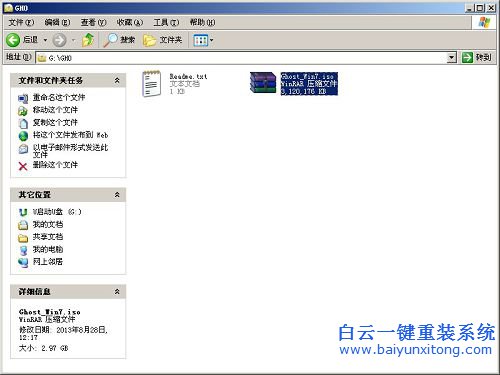This screenshot has width=500, height=375.
Task: Click the Go green arrow button
Action: (x=467, y=57)
